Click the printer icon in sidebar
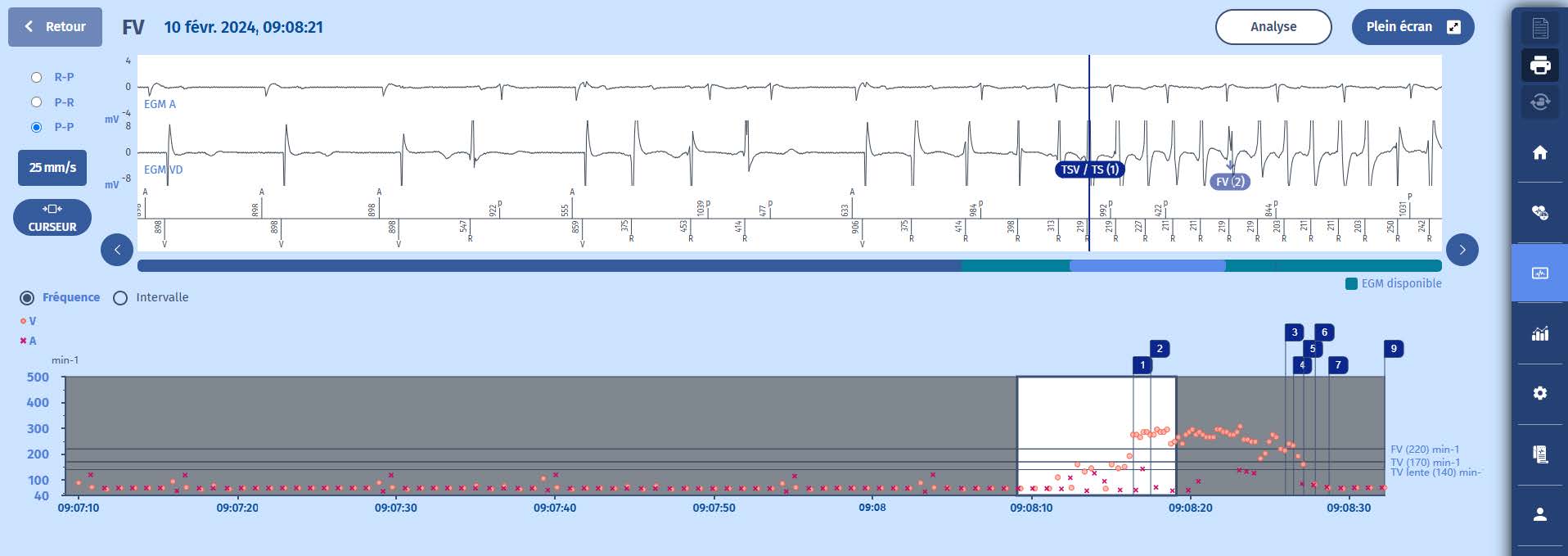The width and height of the screenshot is (1568, 556). coord(1539,66)
